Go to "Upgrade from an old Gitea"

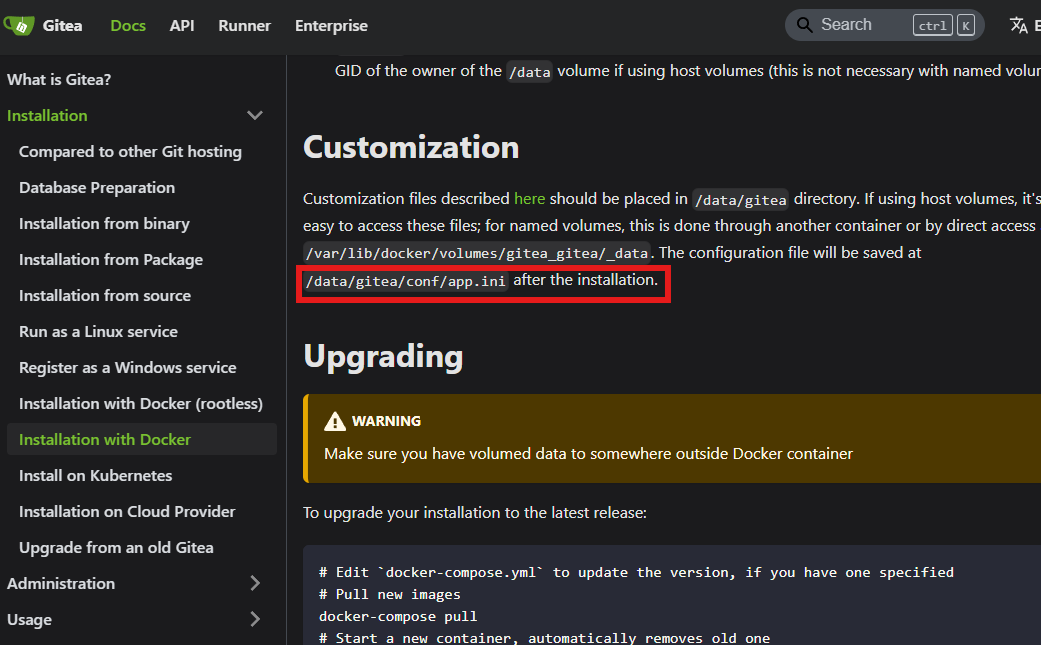(116, 548)
